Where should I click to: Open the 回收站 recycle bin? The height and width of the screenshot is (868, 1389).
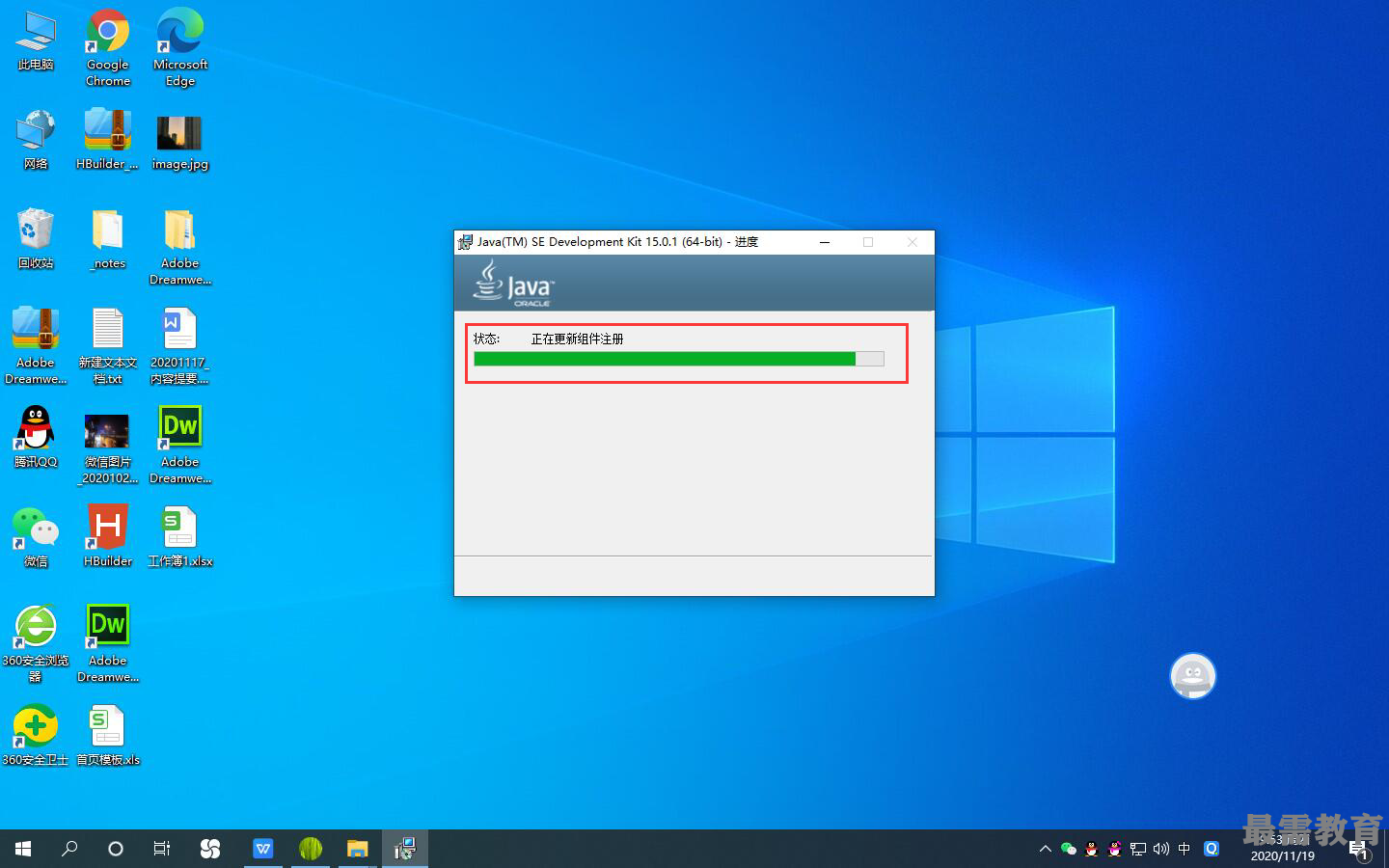36,239
